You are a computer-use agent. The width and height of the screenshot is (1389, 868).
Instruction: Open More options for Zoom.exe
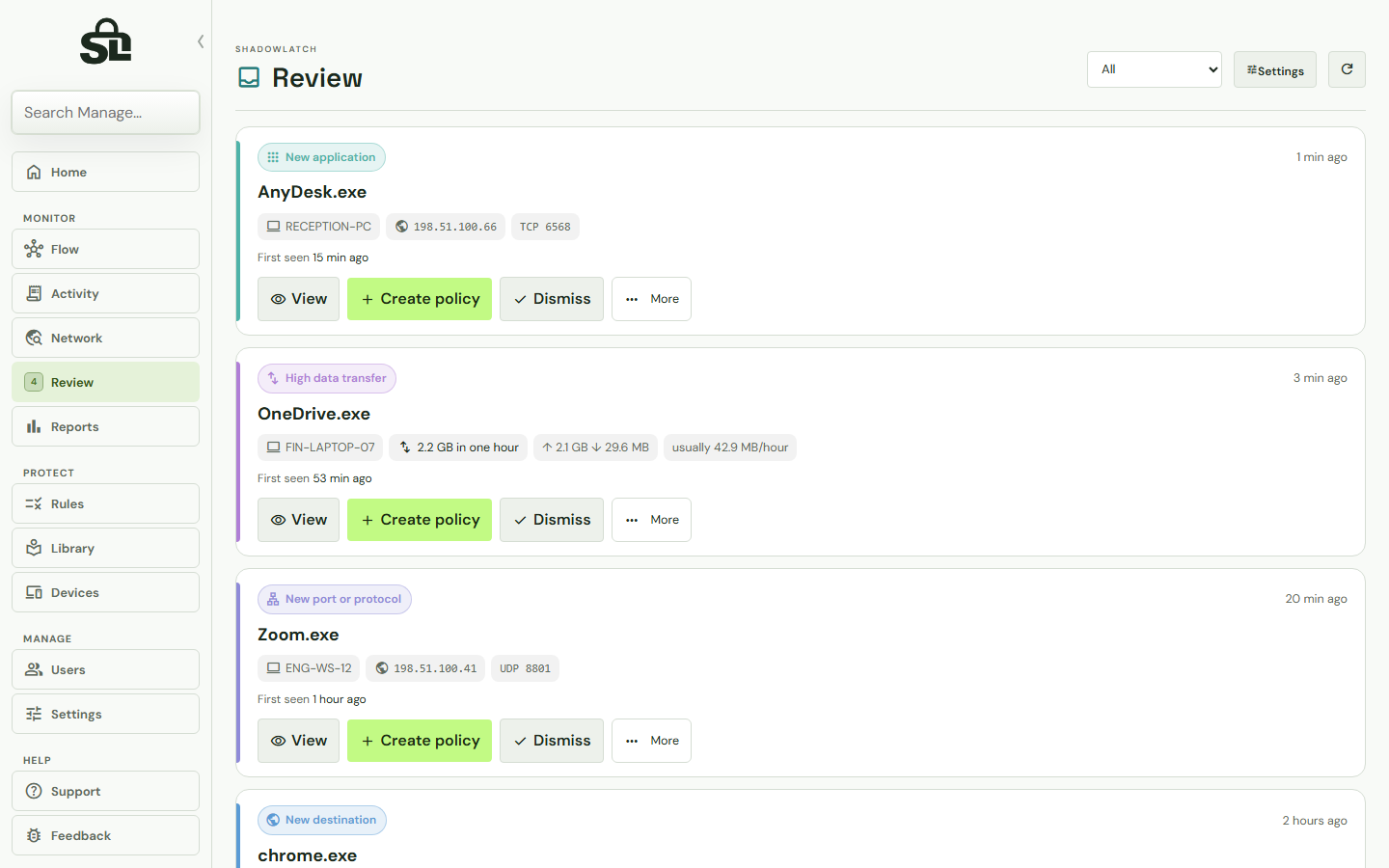pyautogui.click(x=651, y=741)
